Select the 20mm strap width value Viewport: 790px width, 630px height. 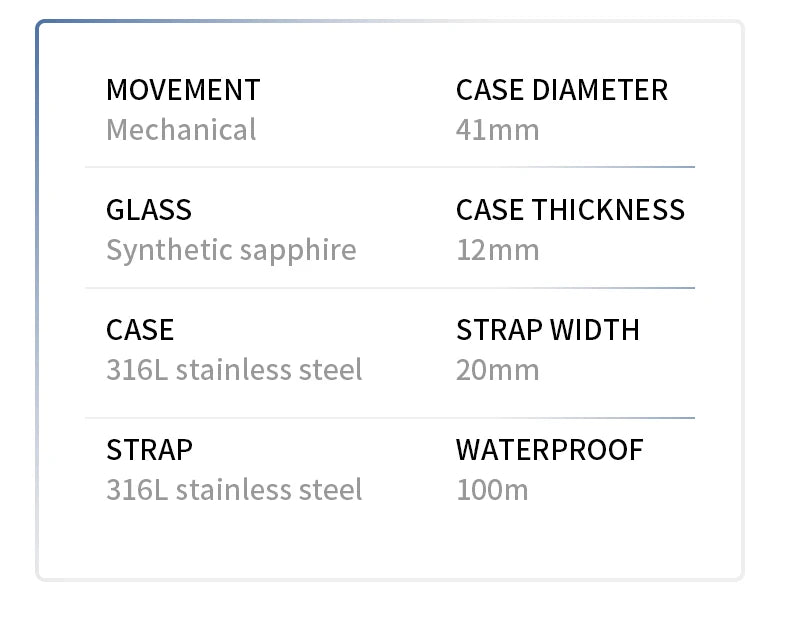tap(497, 370)
